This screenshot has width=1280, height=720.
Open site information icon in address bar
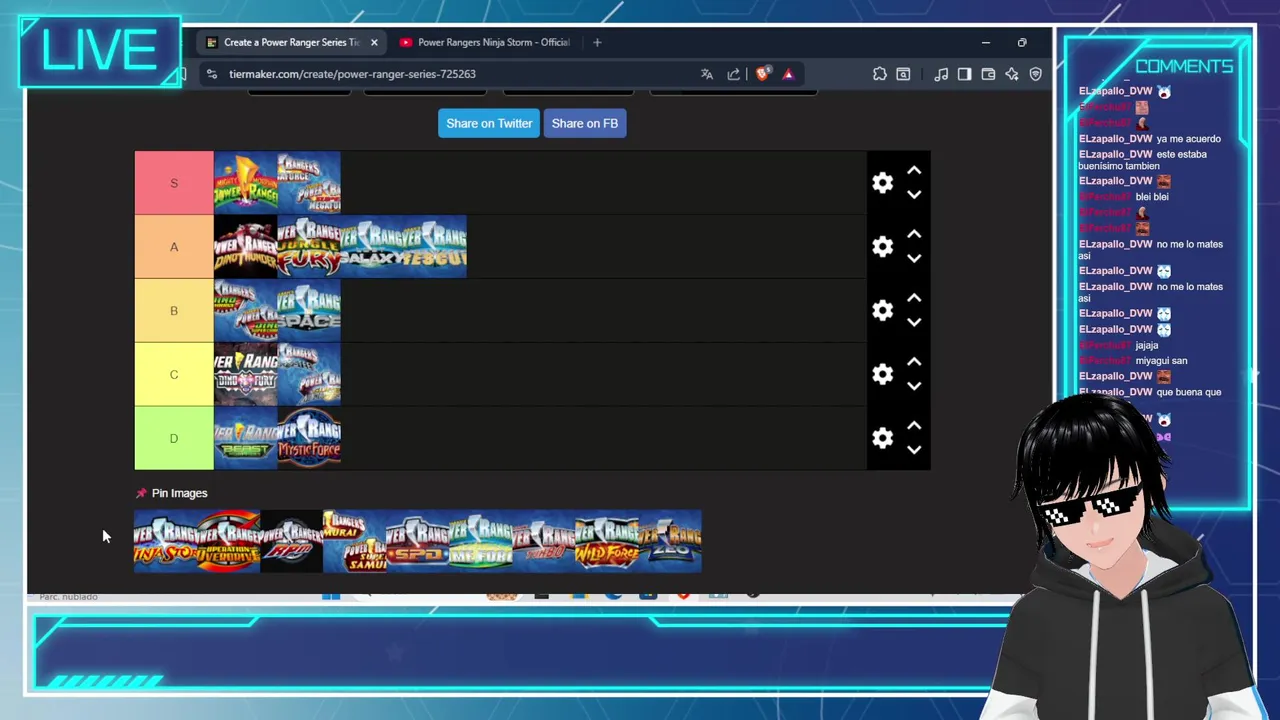211,74
